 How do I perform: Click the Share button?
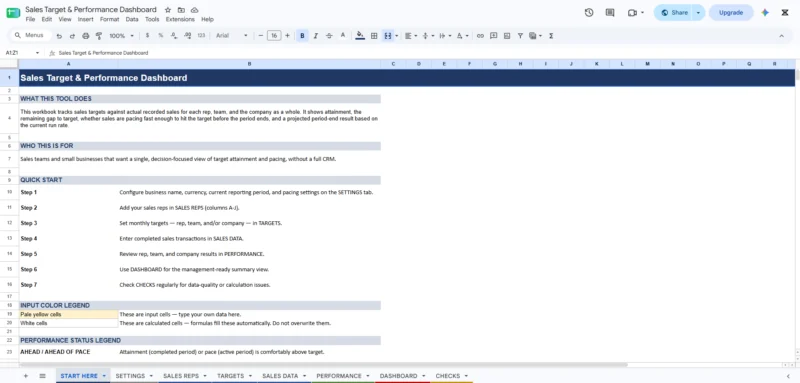pyautogui.click(x=673, y=13)
